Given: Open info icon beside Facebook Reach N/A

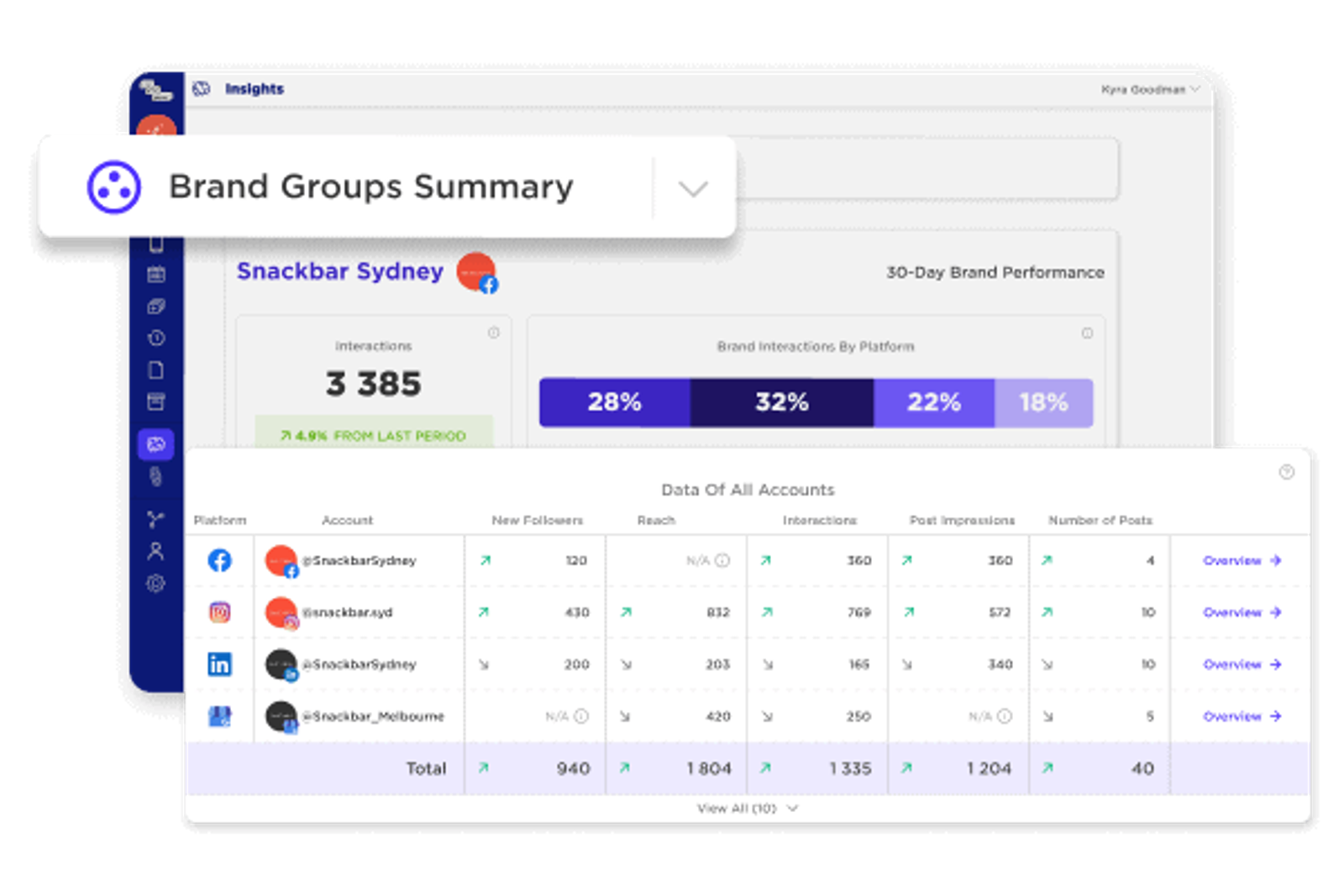Looking at the screenshot, I should pyautogui.click(x=722, y=560).
